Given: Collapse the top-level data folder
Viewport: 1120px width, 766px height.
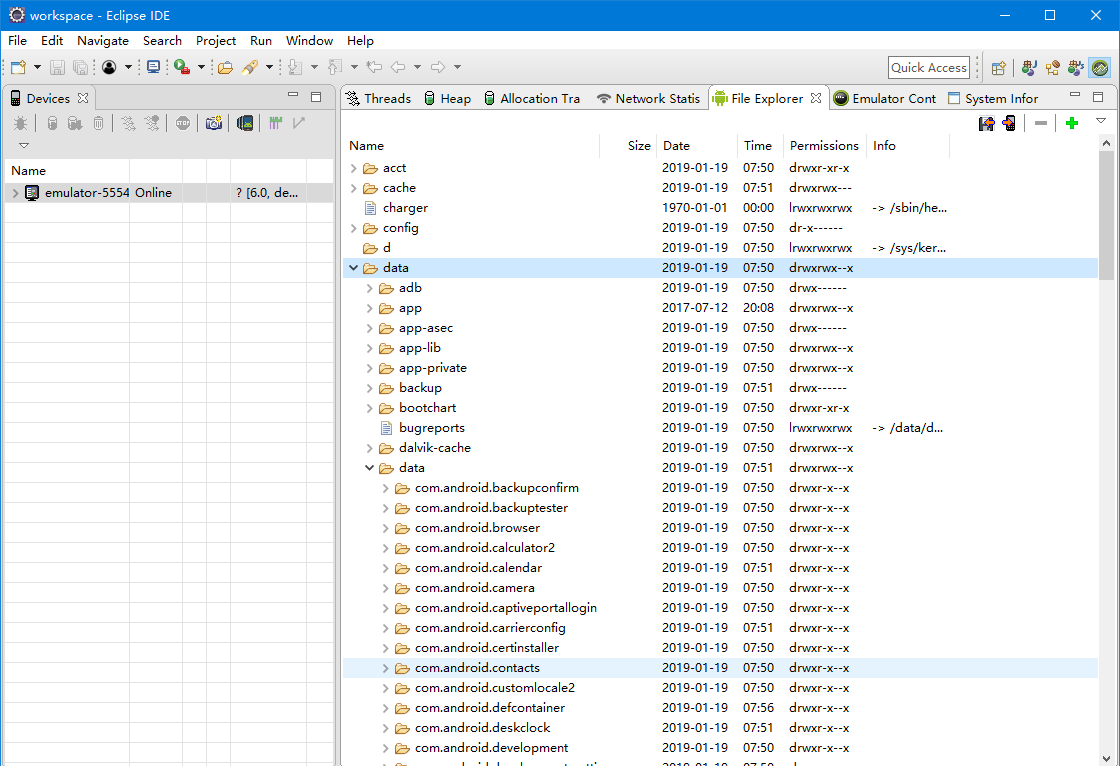Looking at the screenshot, I should pyautogui.click(x=353, y=268).
